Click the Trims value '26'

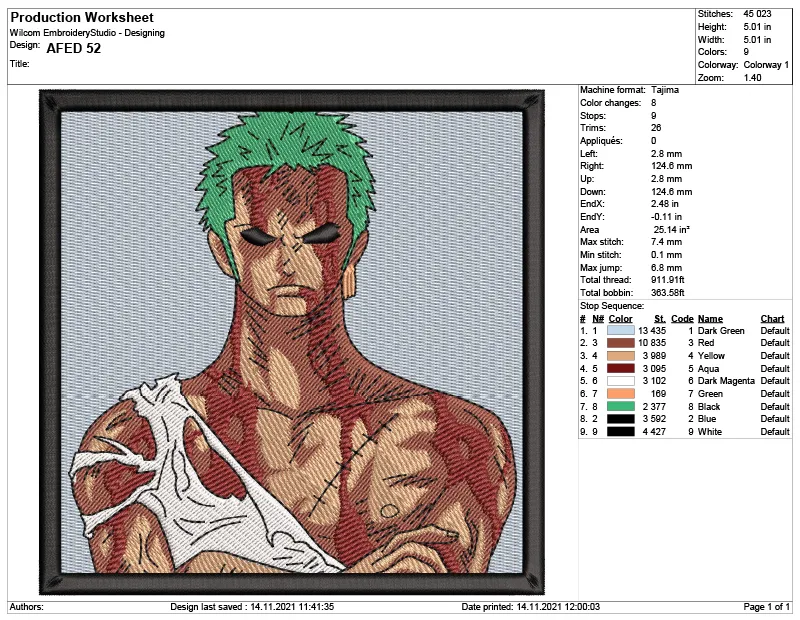point(656,128)
